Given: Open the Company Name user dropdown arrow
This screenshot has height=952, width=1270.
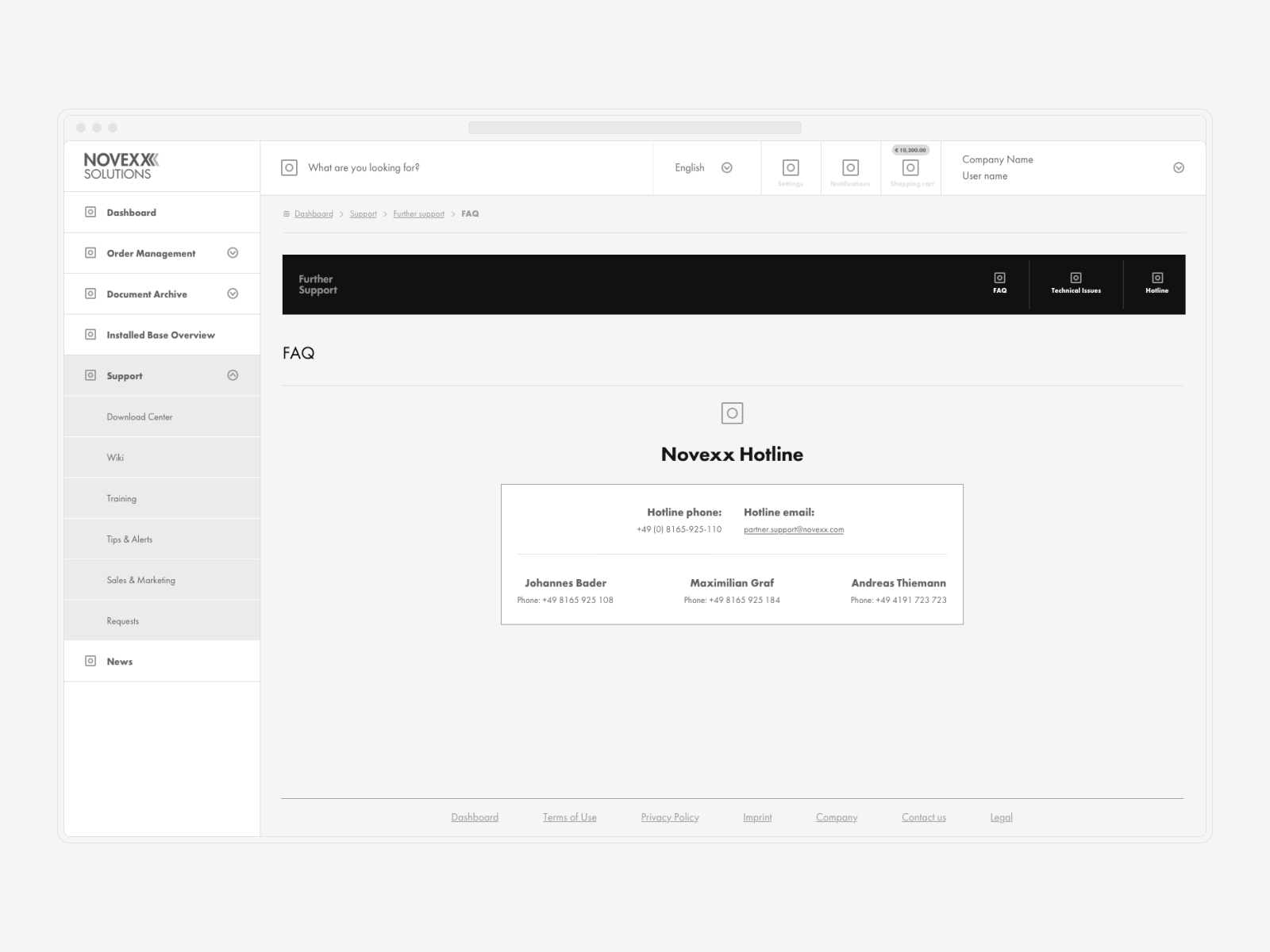Looking at the screenshot, I should coord(1179,167).
